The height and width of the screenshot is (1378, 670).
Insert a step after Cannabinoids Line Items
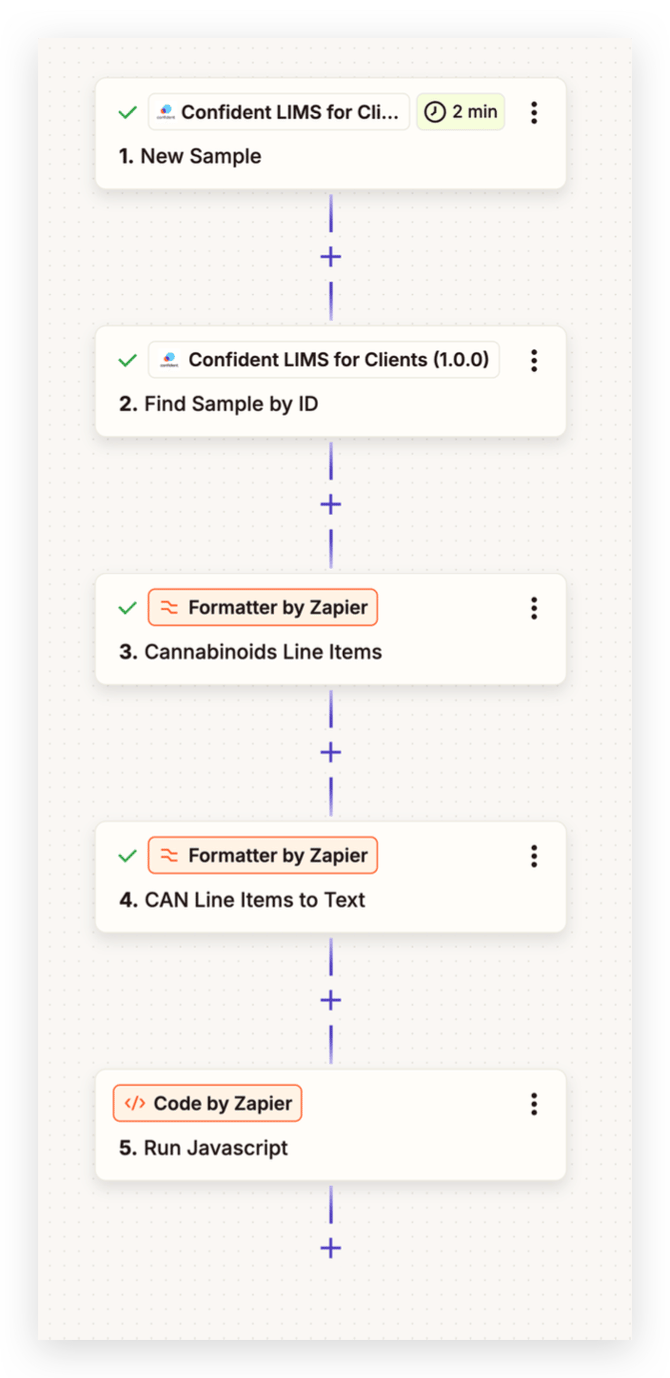click(331, 753)
